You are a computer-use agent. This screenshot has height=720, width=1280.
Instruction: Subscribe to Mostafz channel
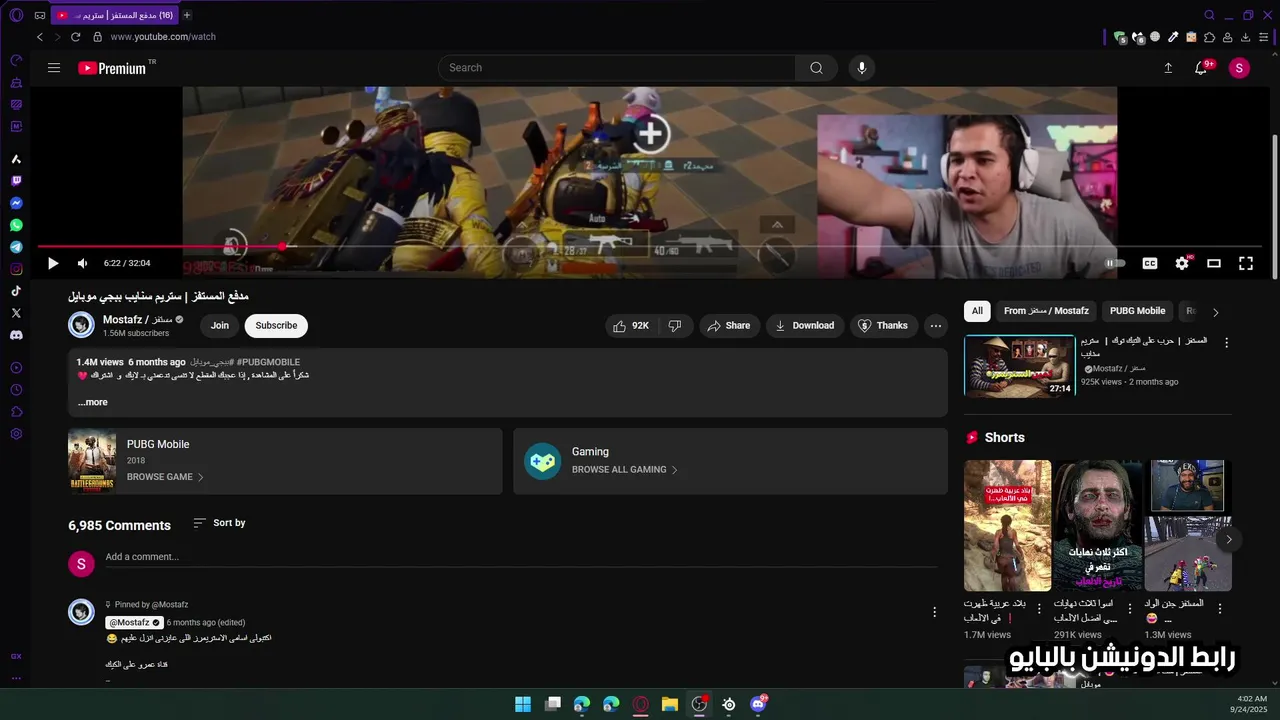pos(276,325)
